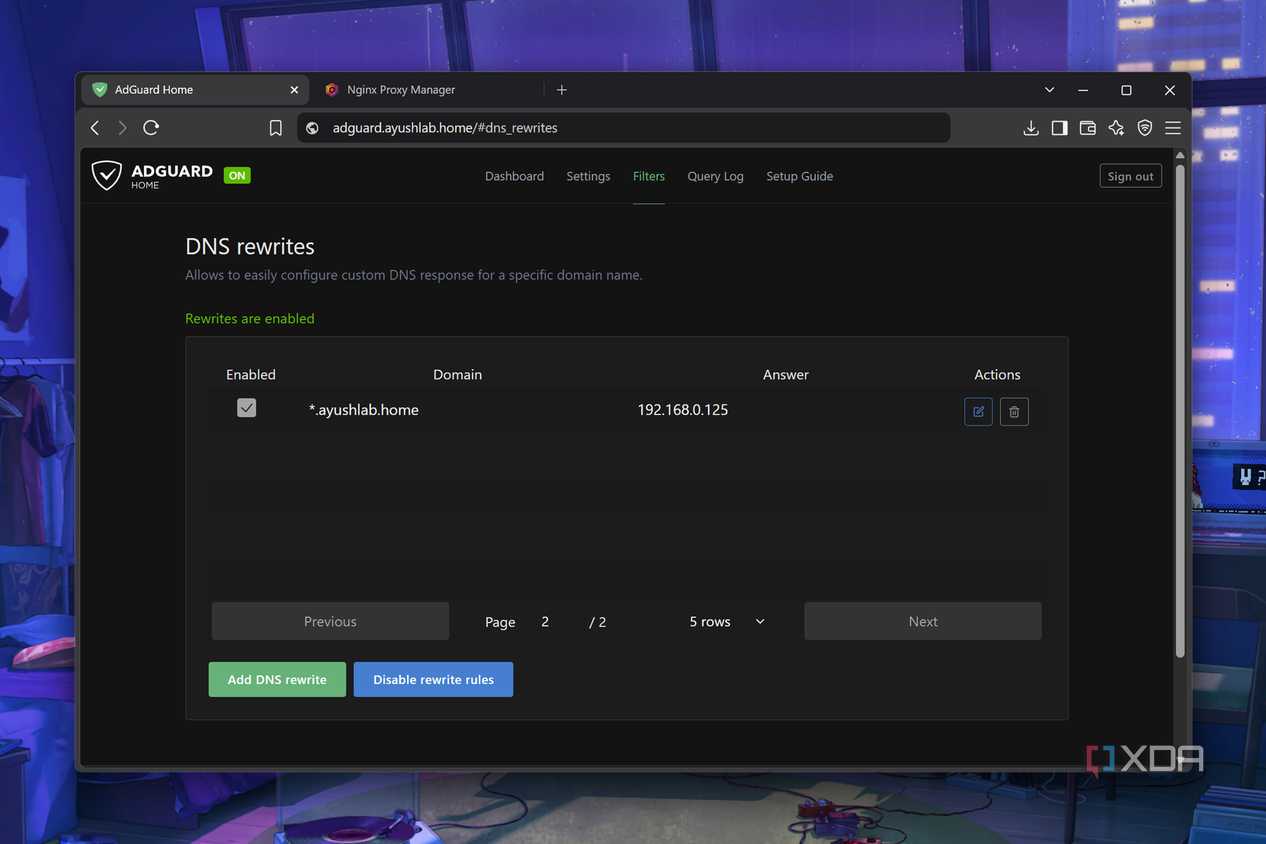Bookmark this page with bookmark icon

(x=276, y=128)
